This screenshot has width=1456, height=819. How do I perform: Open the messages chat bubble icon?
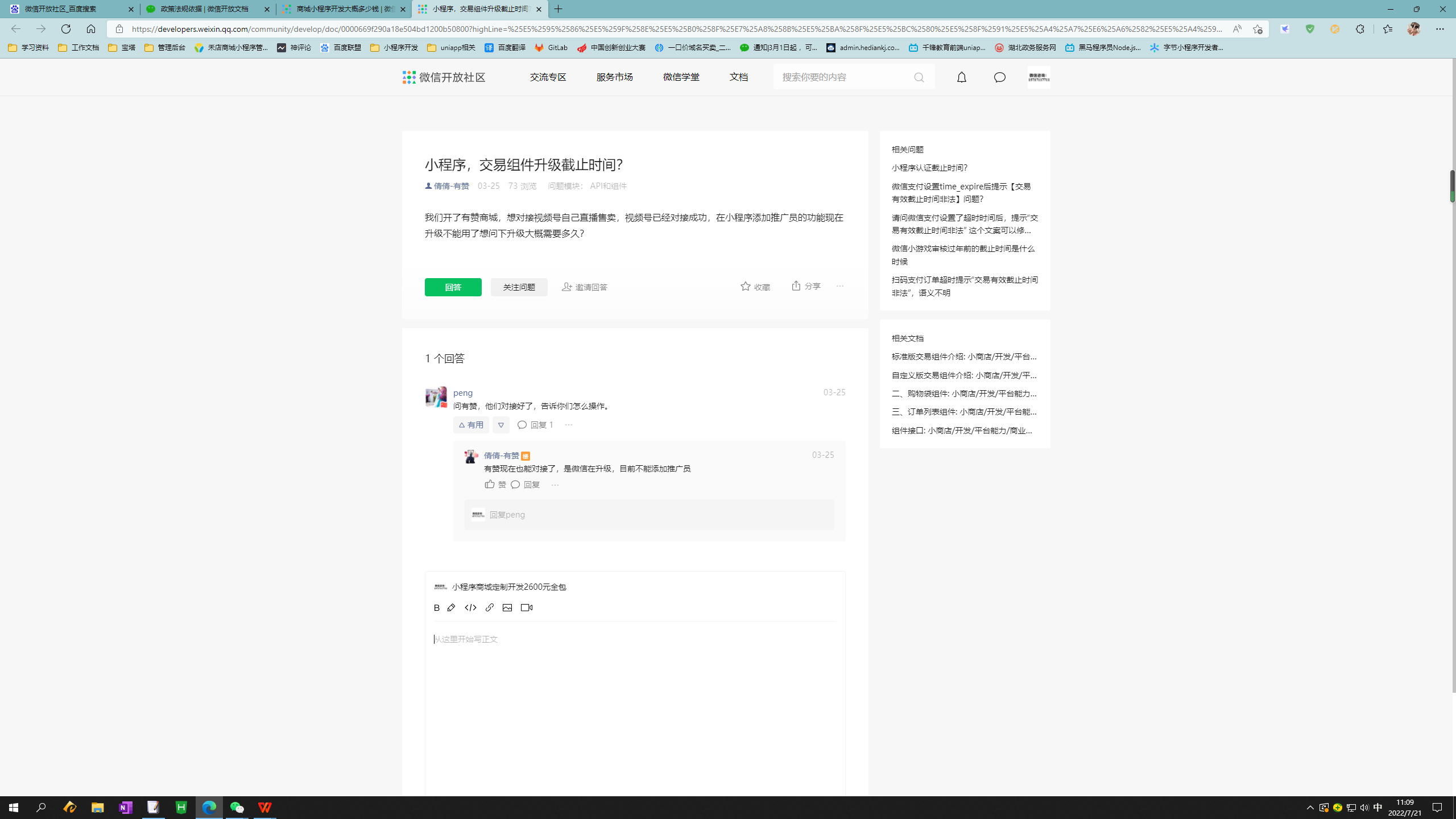click(999, 77)
